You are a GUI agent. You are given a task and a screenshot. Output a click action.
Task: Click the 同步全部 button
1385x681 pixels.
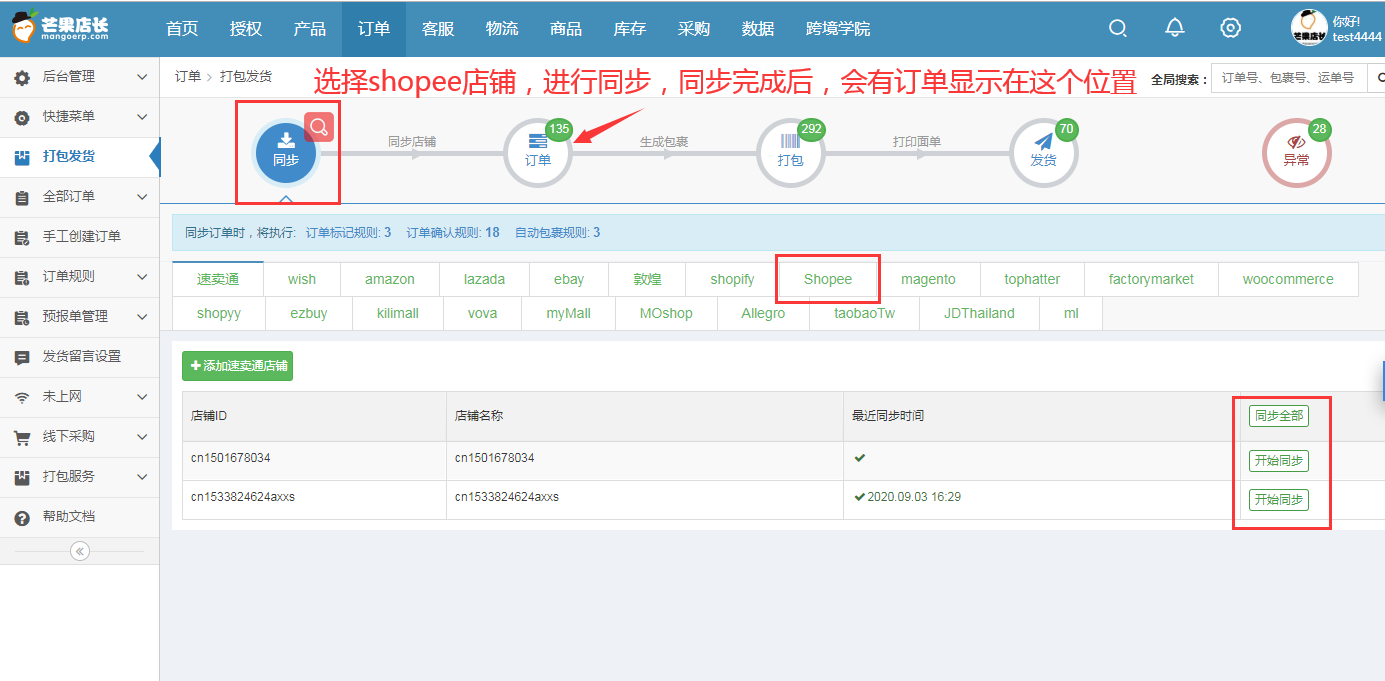tap(1279, 416)
